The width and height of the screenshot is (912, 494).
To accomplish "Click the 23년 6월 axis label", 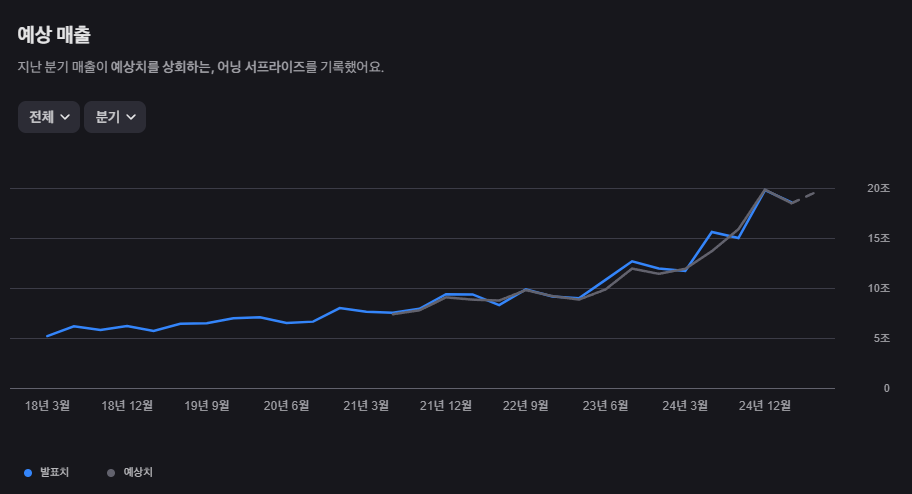I will click(x=605, y=406).
